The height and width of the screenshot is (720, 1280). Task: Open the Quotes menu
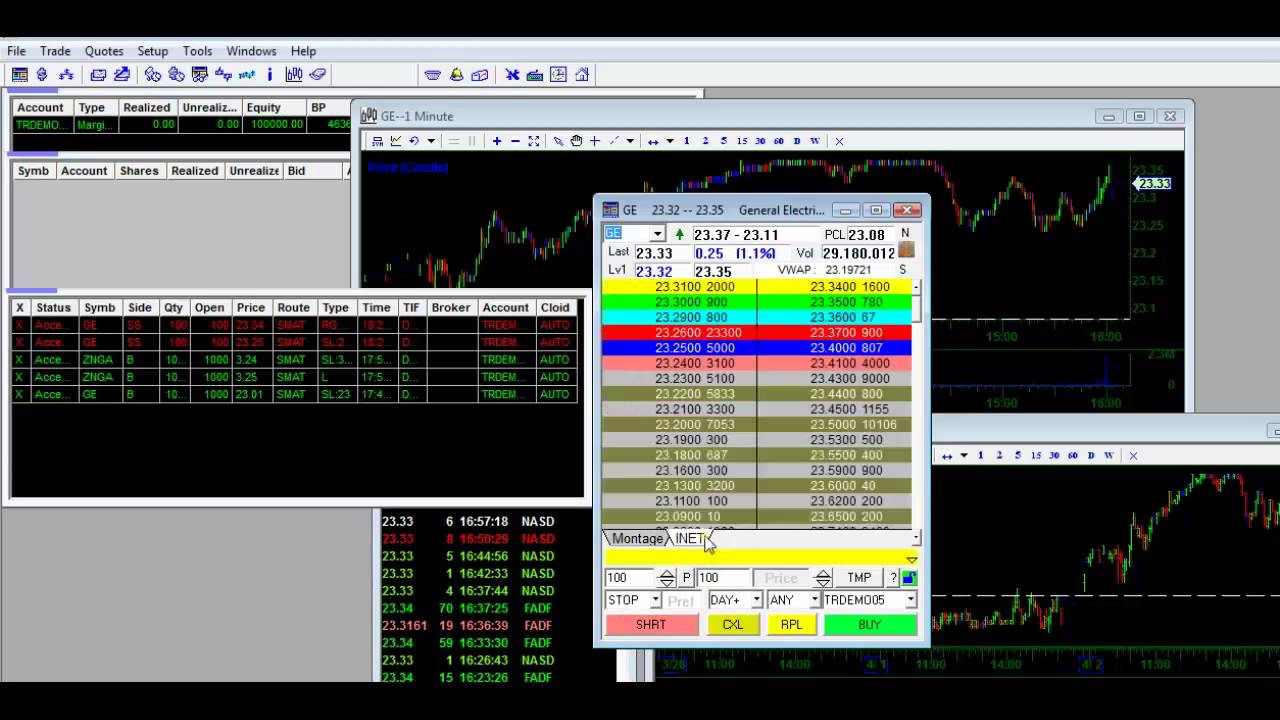tap(104, 51)
